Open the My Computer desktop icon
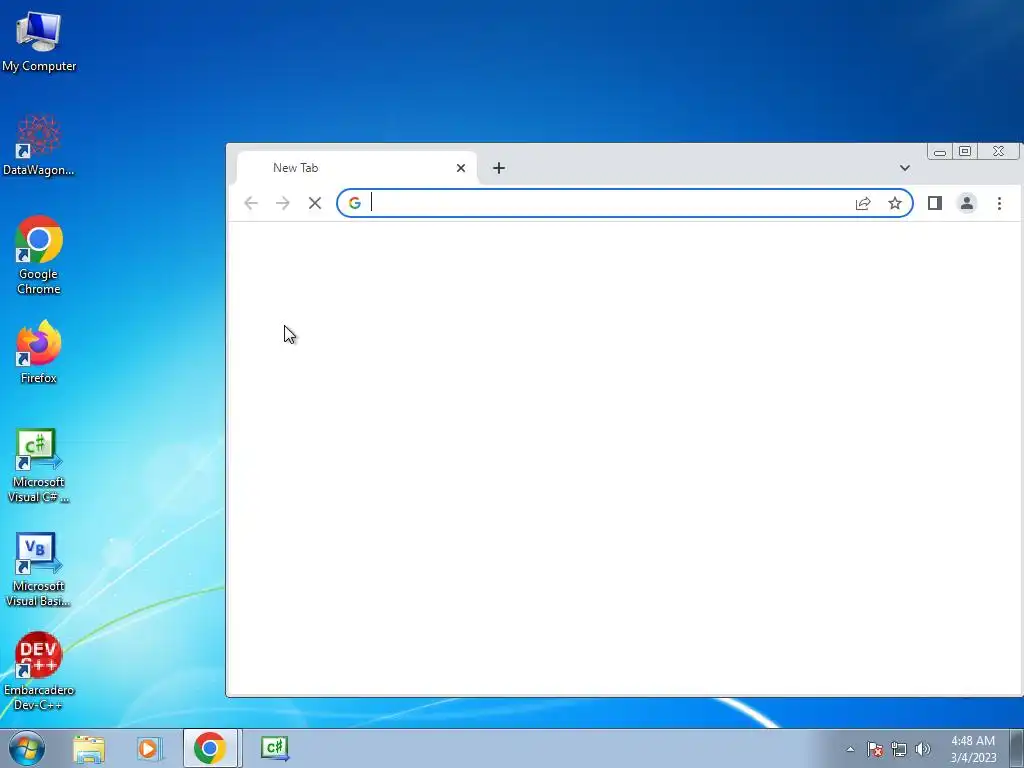Viewport: 1024px width, 768px height. (x=39, y=41)
